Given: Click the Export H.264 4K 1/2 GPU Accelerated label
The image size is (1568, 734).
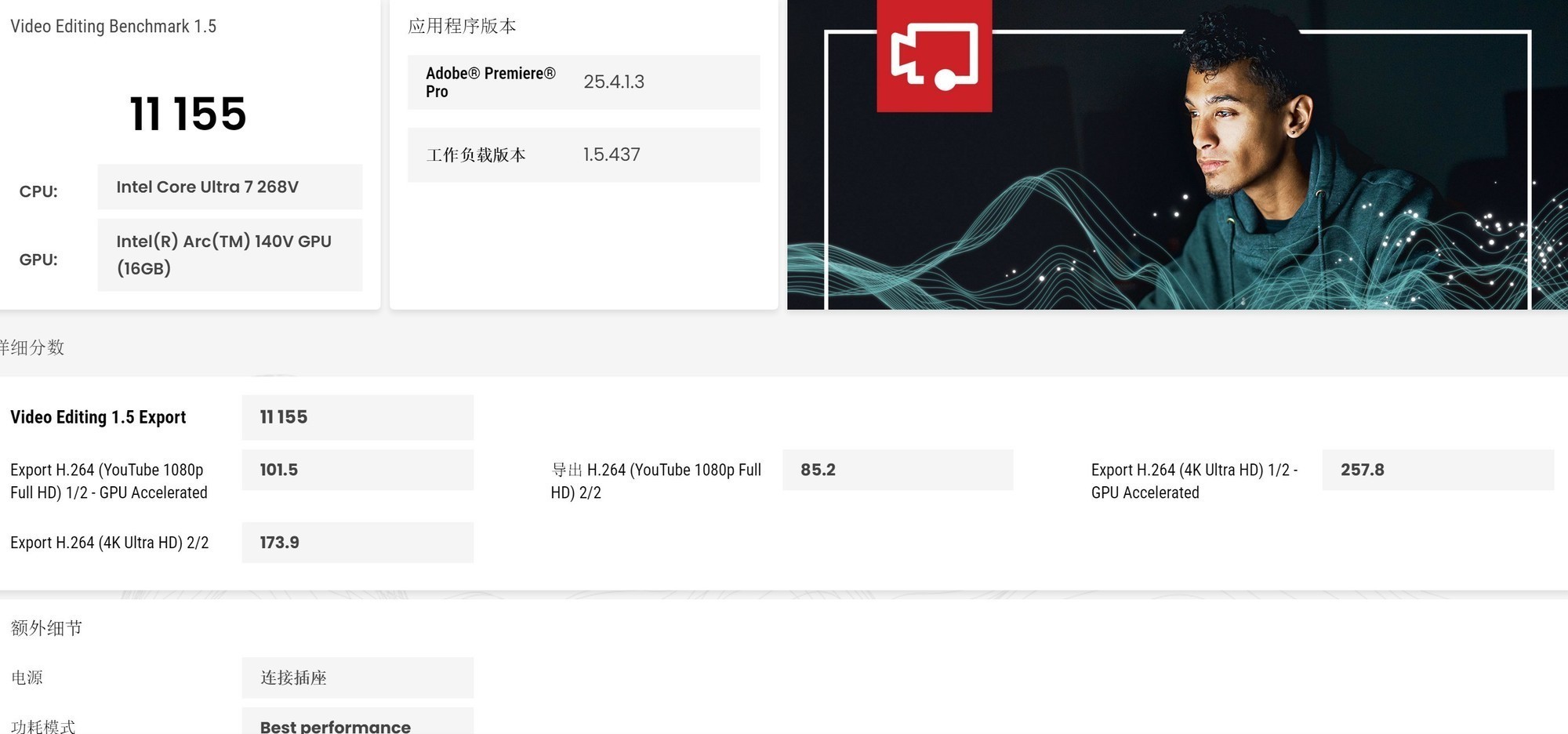Looking at the screenshot, I should coord(1193,481).
